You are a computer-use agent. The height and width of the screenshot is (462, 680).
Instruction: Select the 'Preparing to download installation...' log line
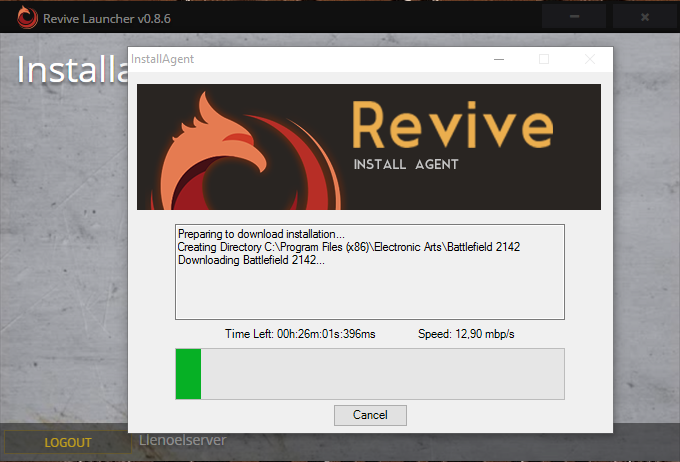(x=261, y=234)
